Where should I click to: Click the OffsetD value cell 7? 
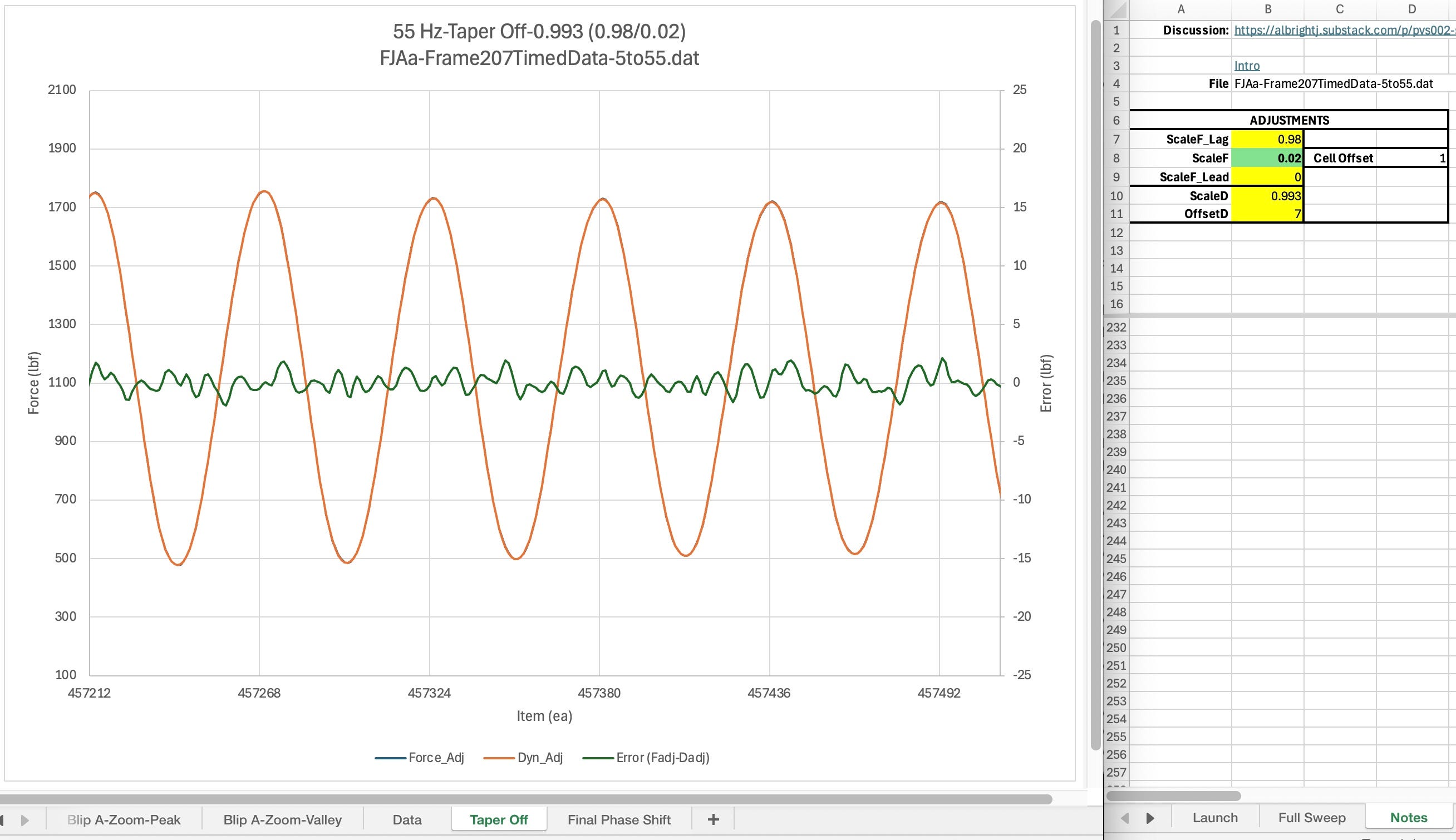(x=1267, y=214)
